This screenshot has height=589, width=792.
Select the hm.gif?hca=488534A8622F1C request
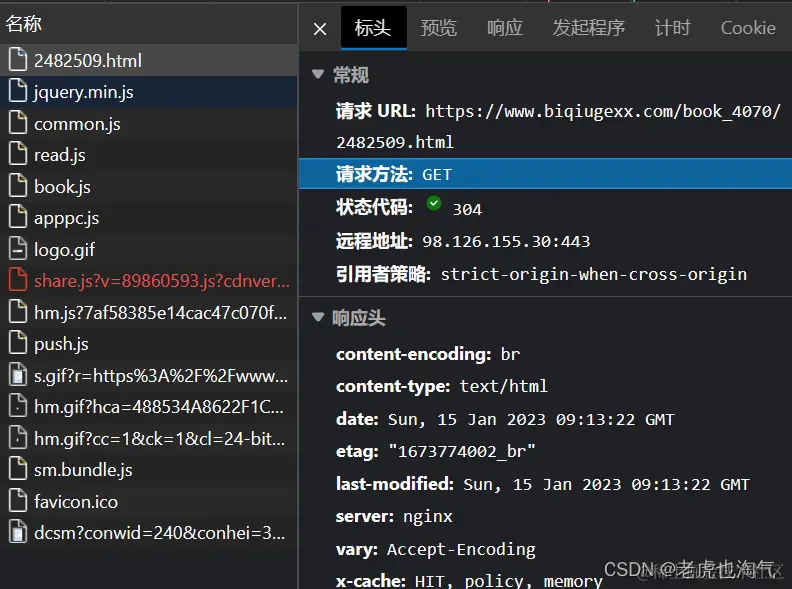point(159,407)
